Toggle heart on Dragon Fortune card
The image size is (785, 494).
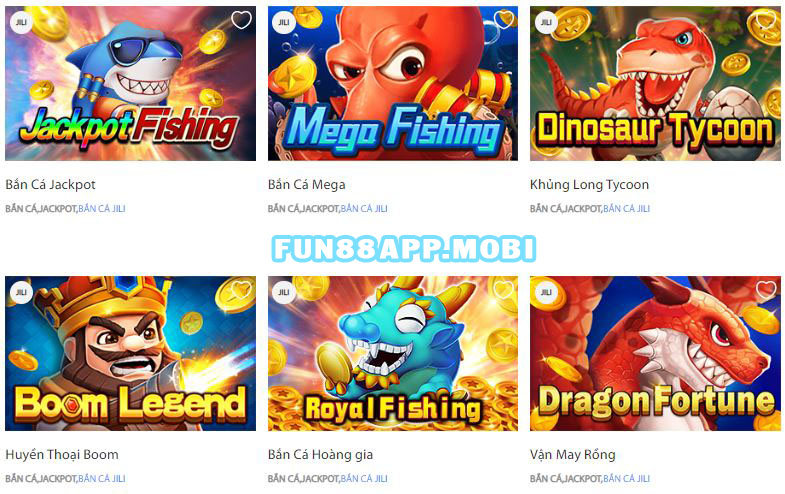click(x=766, y=290)
